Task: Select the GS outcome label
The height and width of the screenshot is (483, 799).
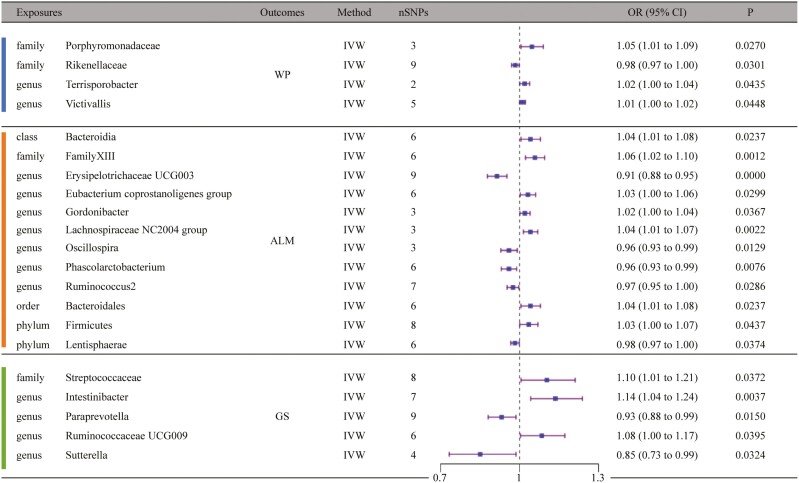Action: (282, 416)
